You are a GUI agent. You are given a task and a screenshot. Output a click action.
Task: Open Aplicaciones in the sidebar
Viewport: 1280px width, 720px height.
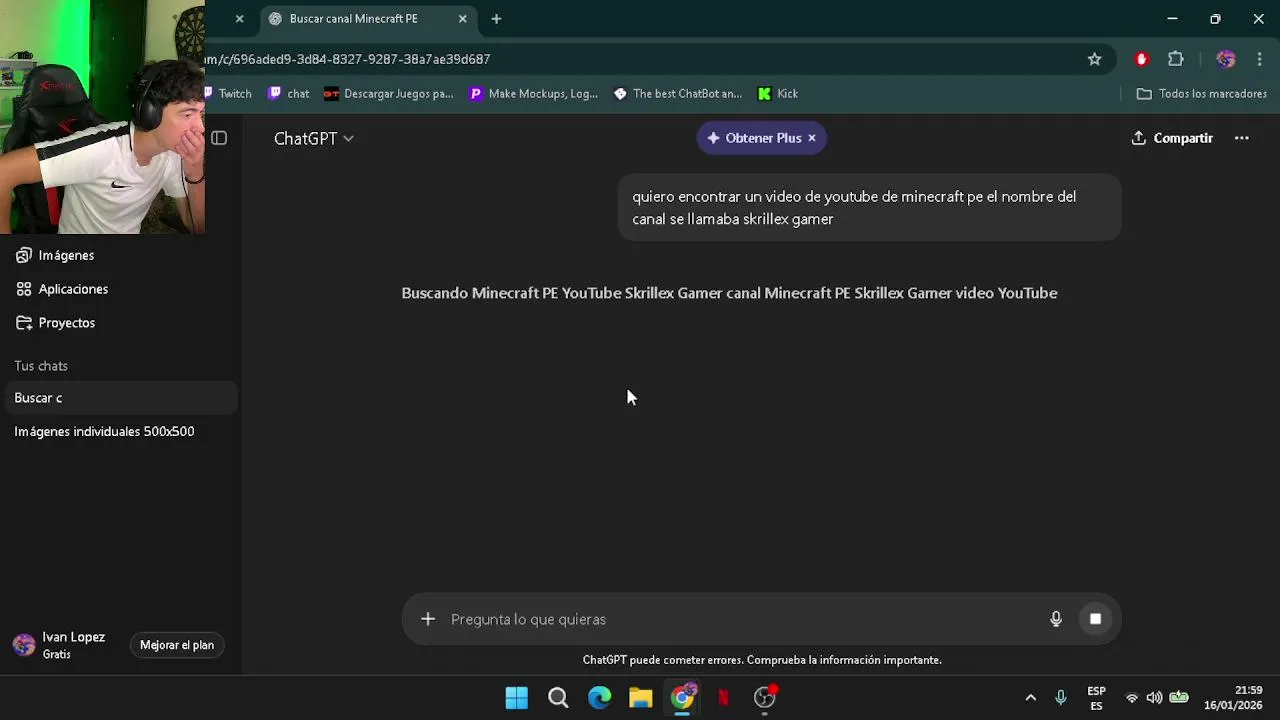point(62,289)
